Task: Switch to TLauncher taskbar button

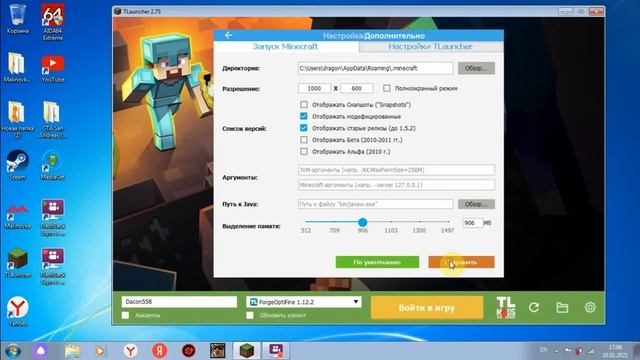Action: click(247, 351)
